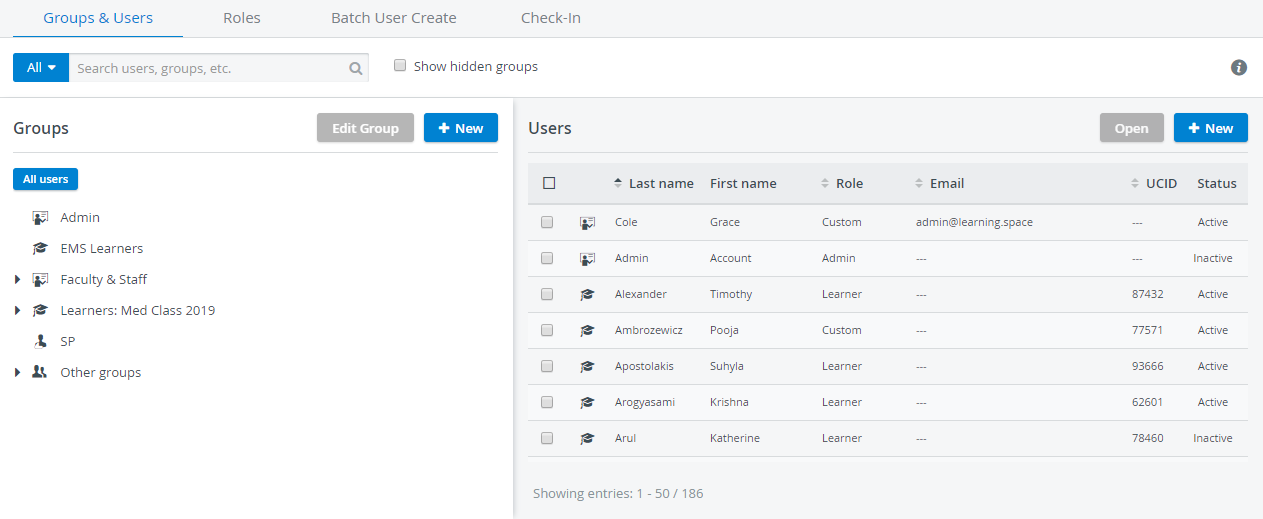
Task: Click the Admin group presenter icon
Action: tap(40, 217)
